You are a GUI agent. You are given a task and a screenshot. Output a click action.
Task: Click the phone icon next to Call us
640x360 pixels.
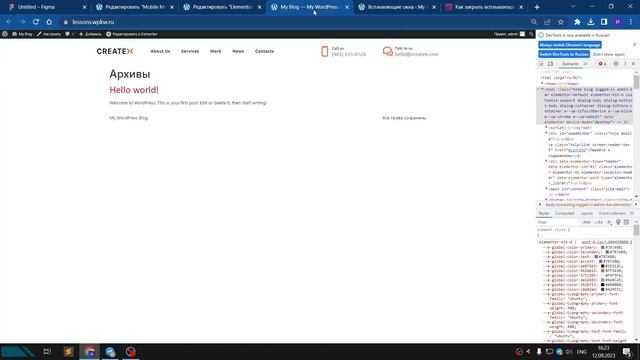[x=324, y=51]
